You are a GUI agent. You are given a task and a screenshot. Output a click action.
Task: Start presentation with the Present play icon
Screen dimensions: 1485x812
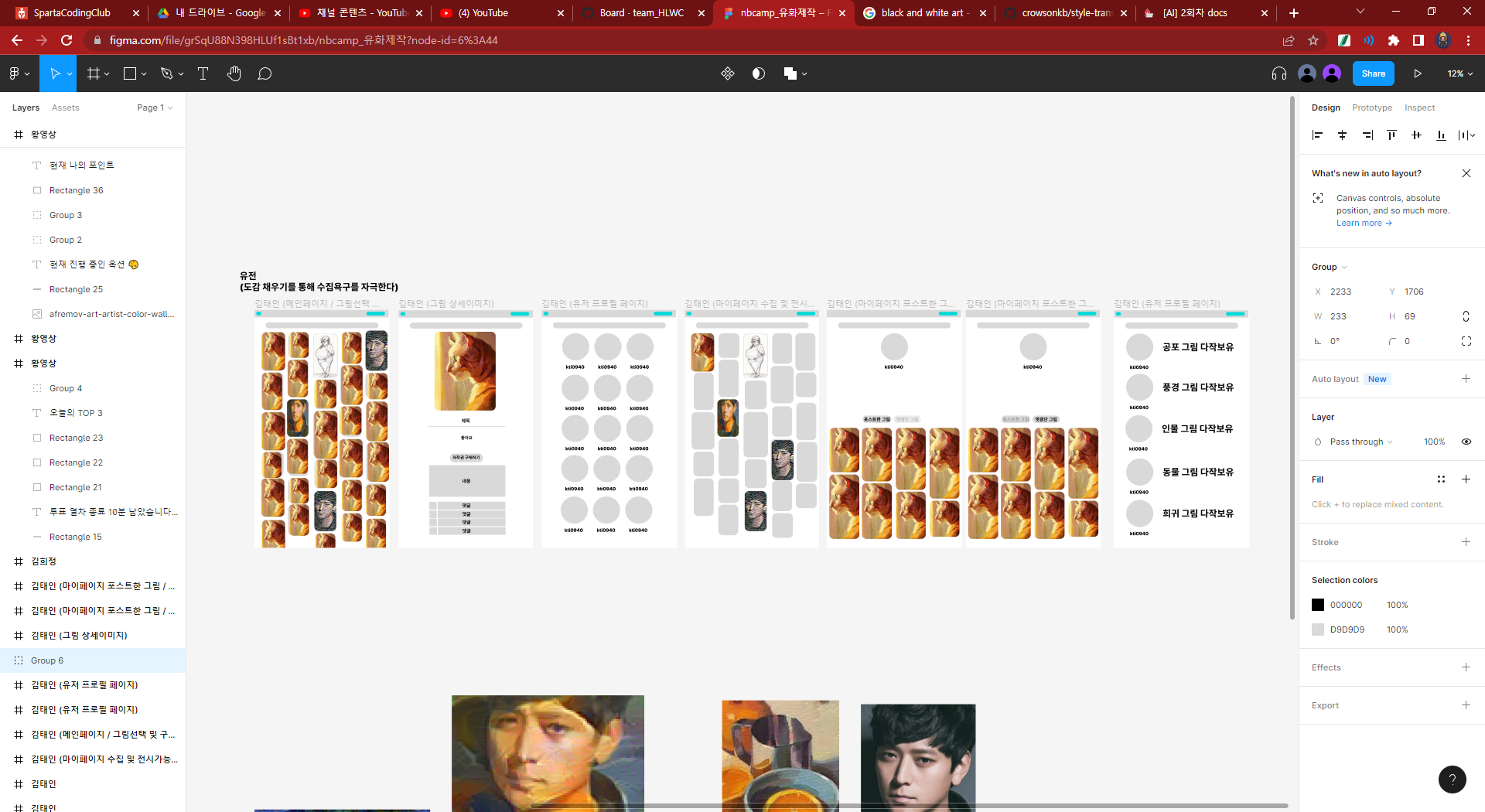(1417, 73)
